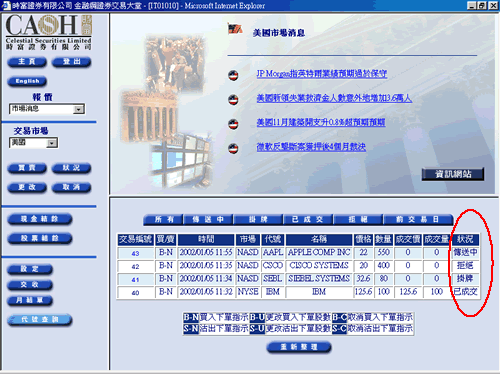This screenshot has width=500, height=374.
Task: Switch to the 傳送中 orders tab
Action: 208,219
